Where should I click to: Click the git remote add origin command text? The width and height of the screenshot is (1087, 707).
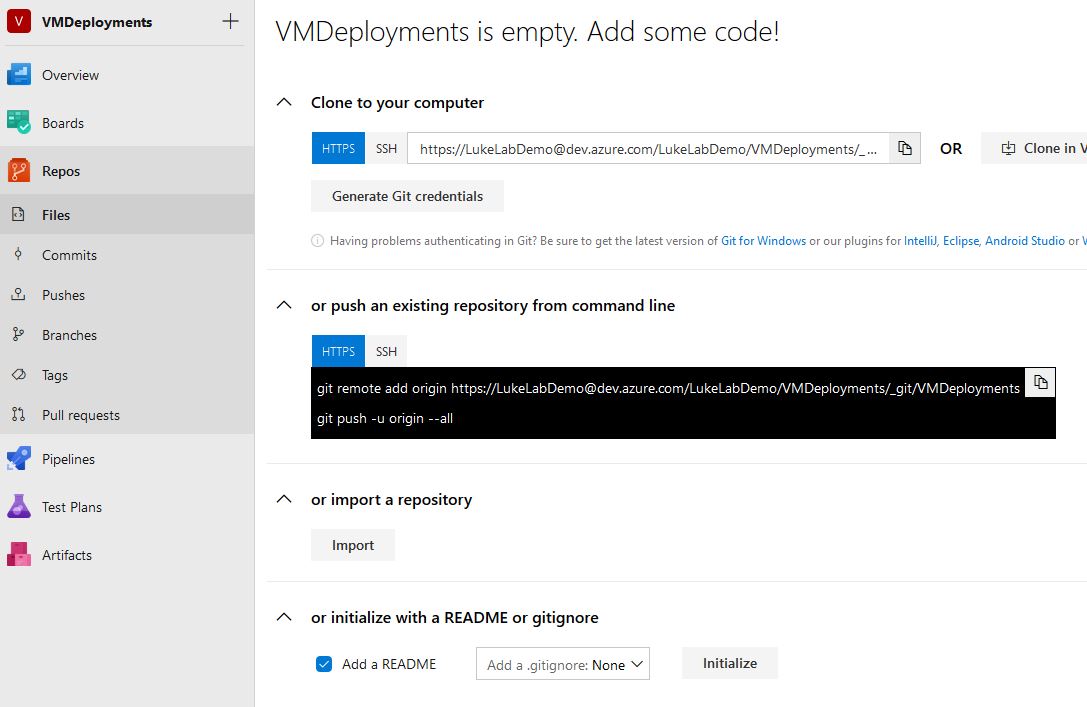click(x=668, y=388)
